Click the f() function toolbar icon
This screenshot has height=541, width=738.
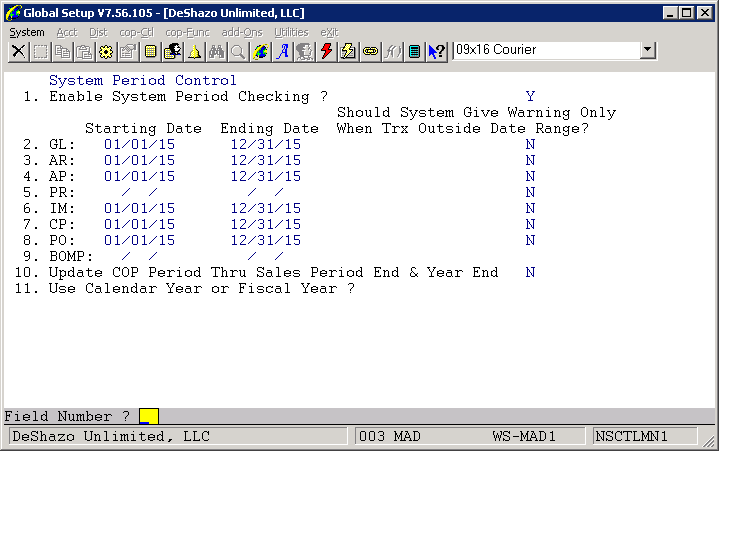point(392,51)
